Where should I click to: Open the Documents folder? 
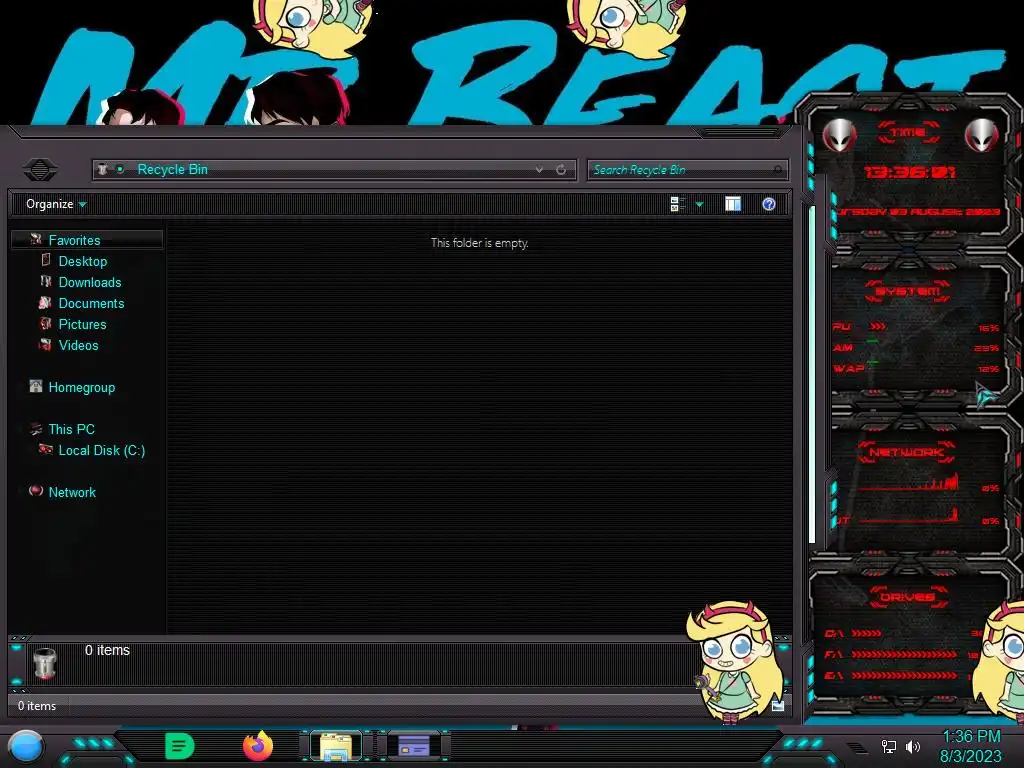tap(91, 303)
